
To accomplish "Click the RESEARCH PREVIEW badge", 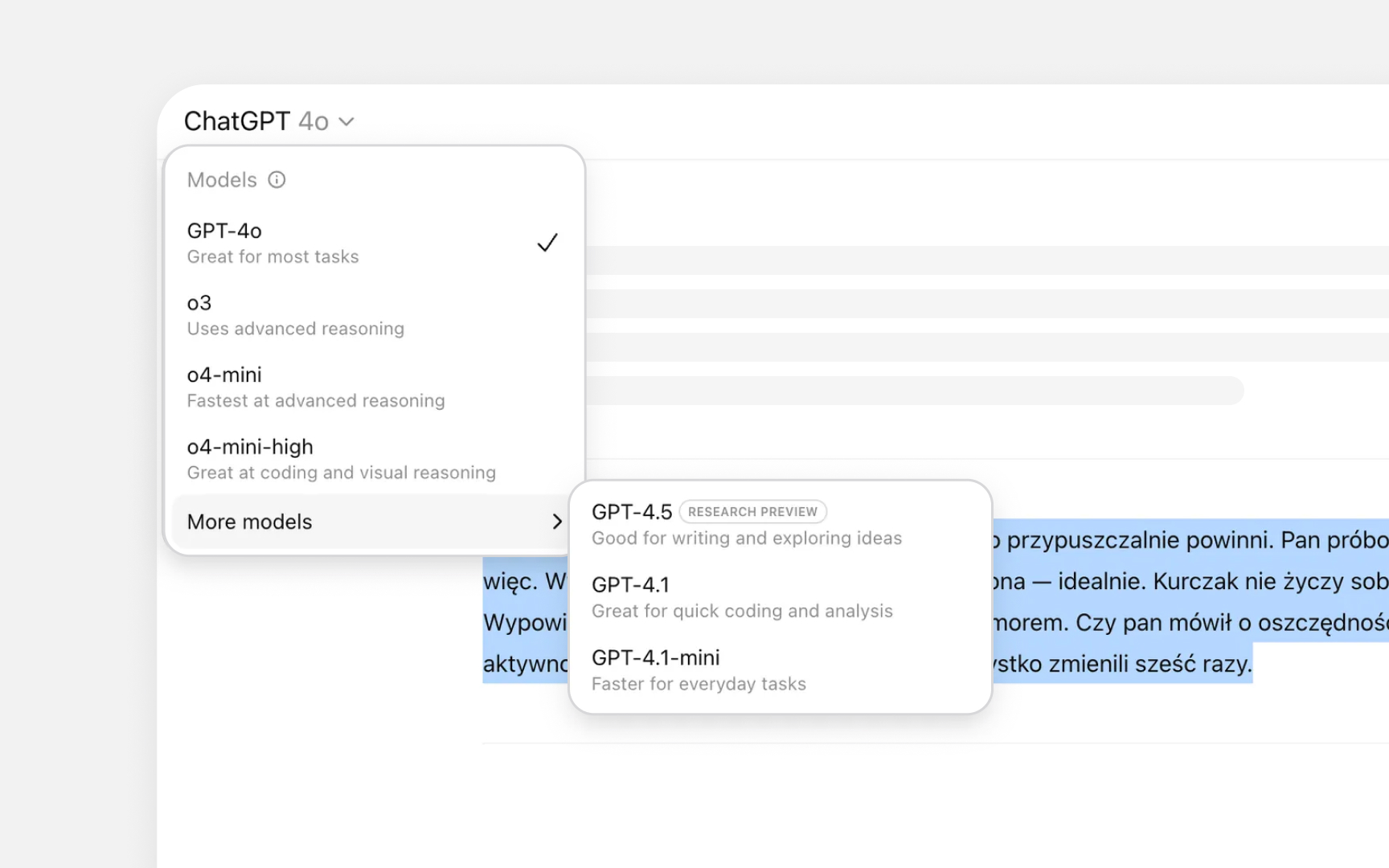I will 752,512.
